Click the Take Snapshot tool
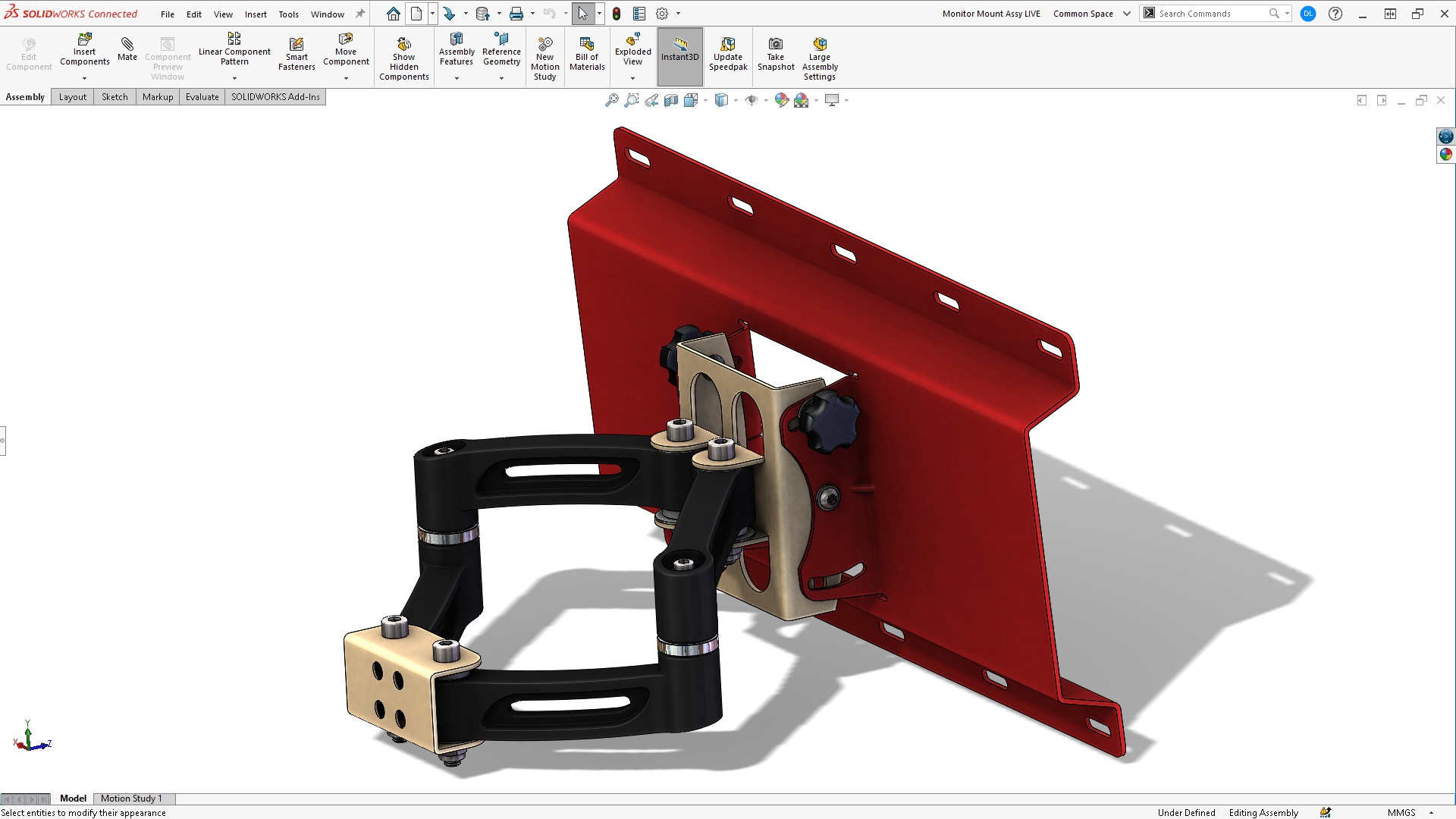The width and height of the screenshot is (1456, 819). coord(775,53)
